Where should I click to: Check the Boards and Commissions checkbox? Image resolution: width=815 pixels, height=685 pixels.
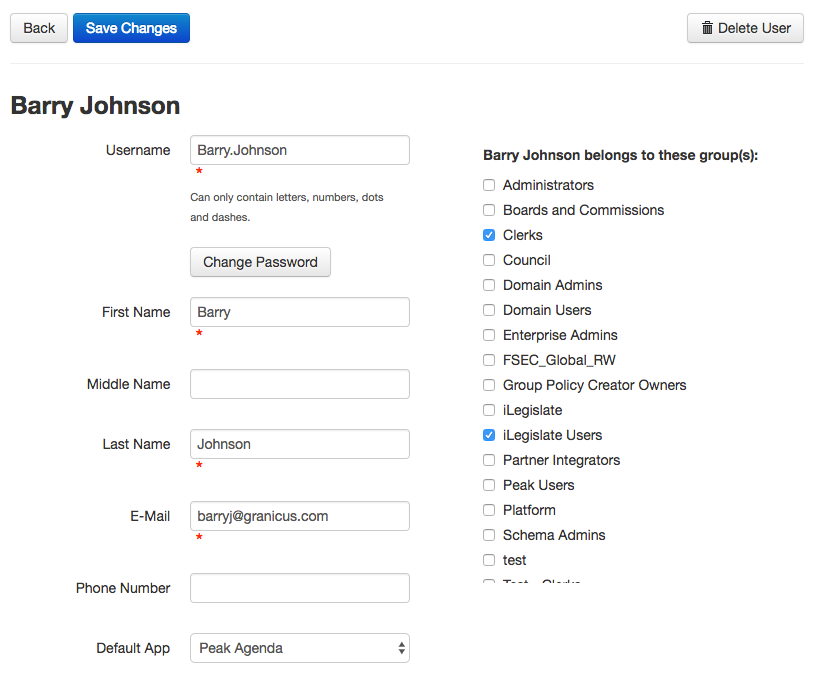[x=489, y=210]
